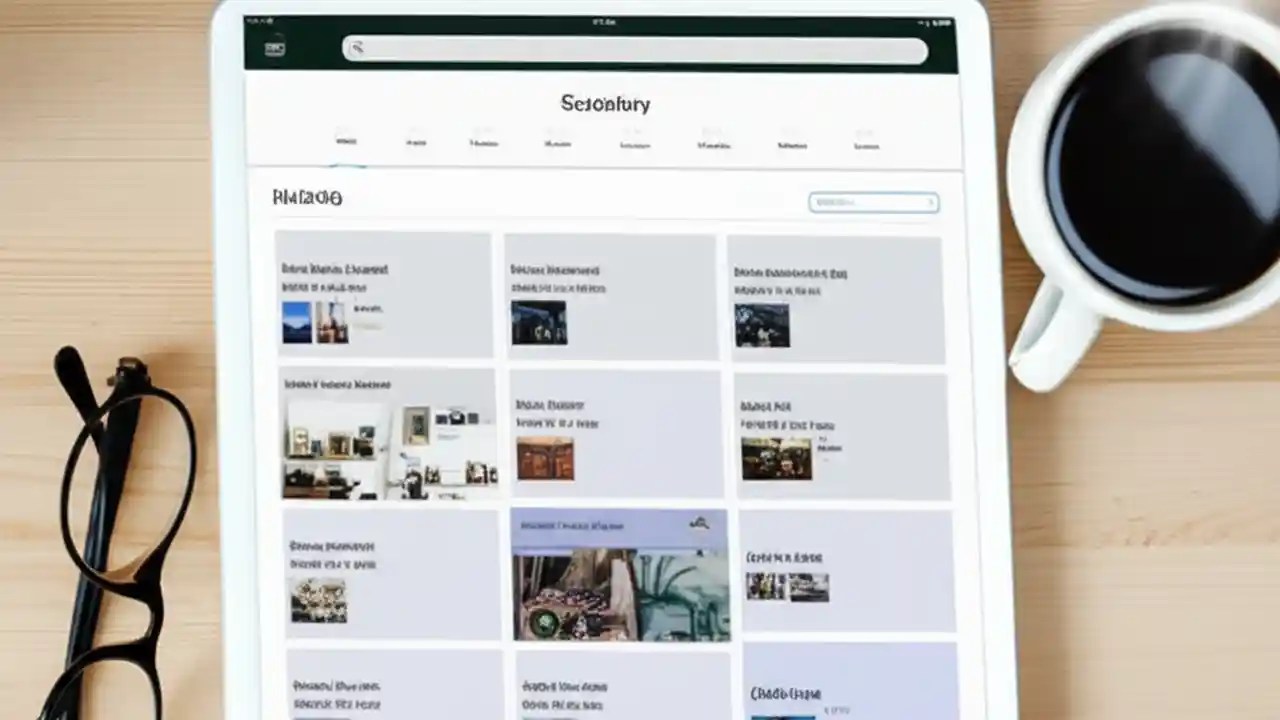
Task: Click the shop logo icon in the green header
Action: click(x=275, y=46)
